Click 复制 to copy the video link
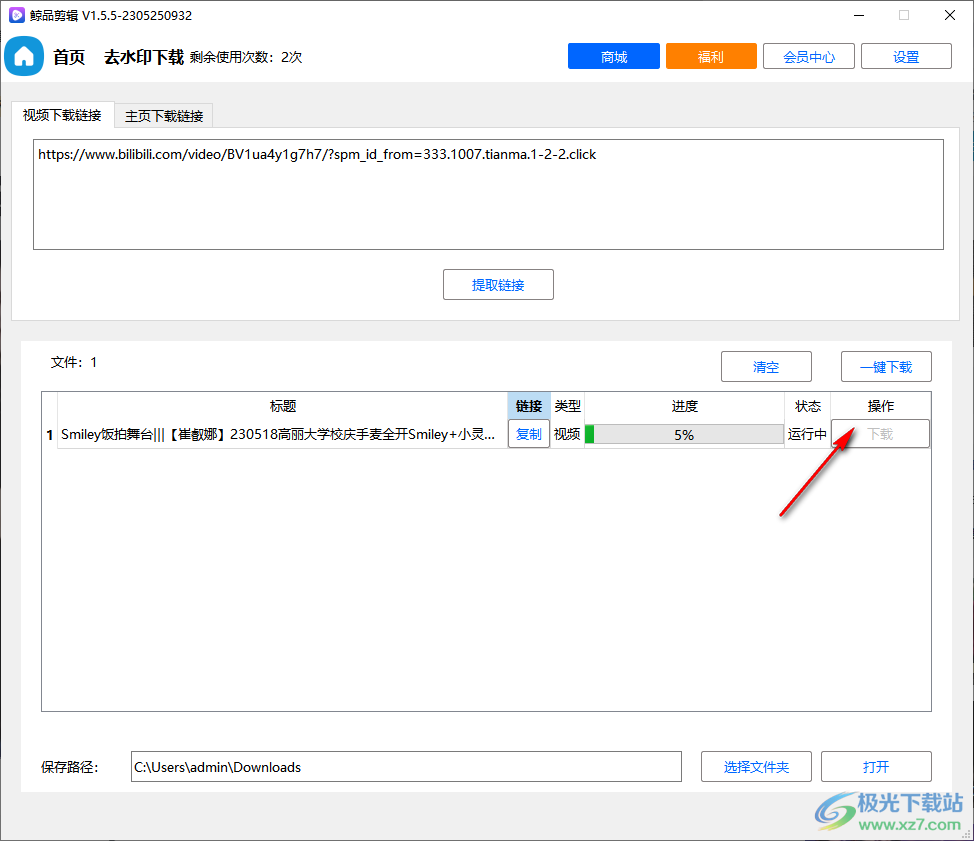 pyautogui.click(x=529, y=434)
